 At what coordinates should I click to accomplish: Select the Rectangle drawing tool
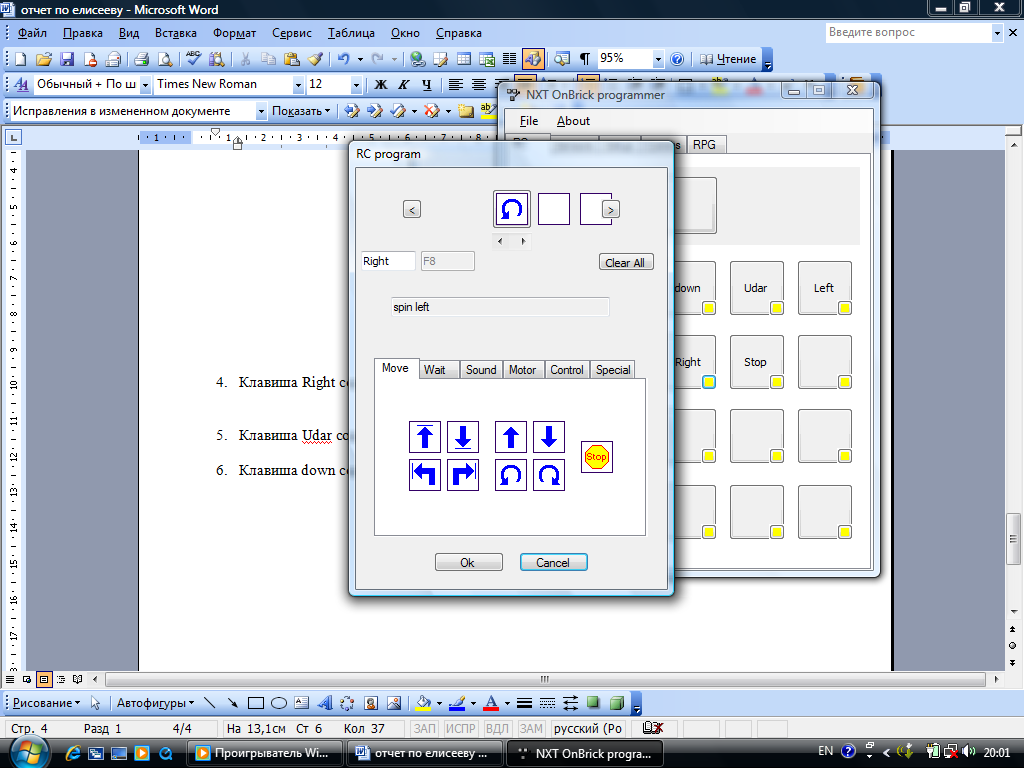tap(256, 703)
